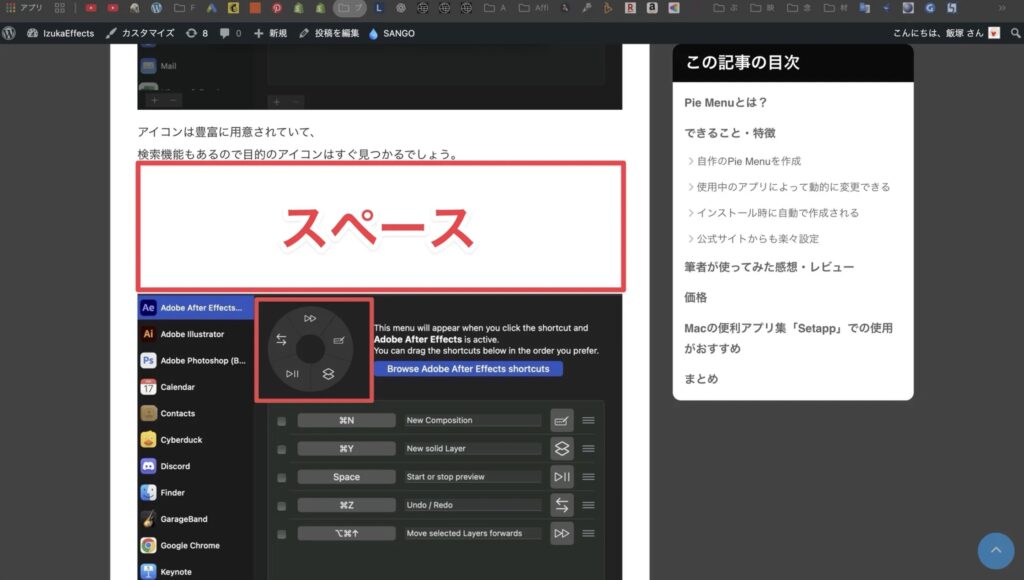
Task: Tick the checkbox beside the ⌘N shortcut
Action: click(x=281, y=421)
